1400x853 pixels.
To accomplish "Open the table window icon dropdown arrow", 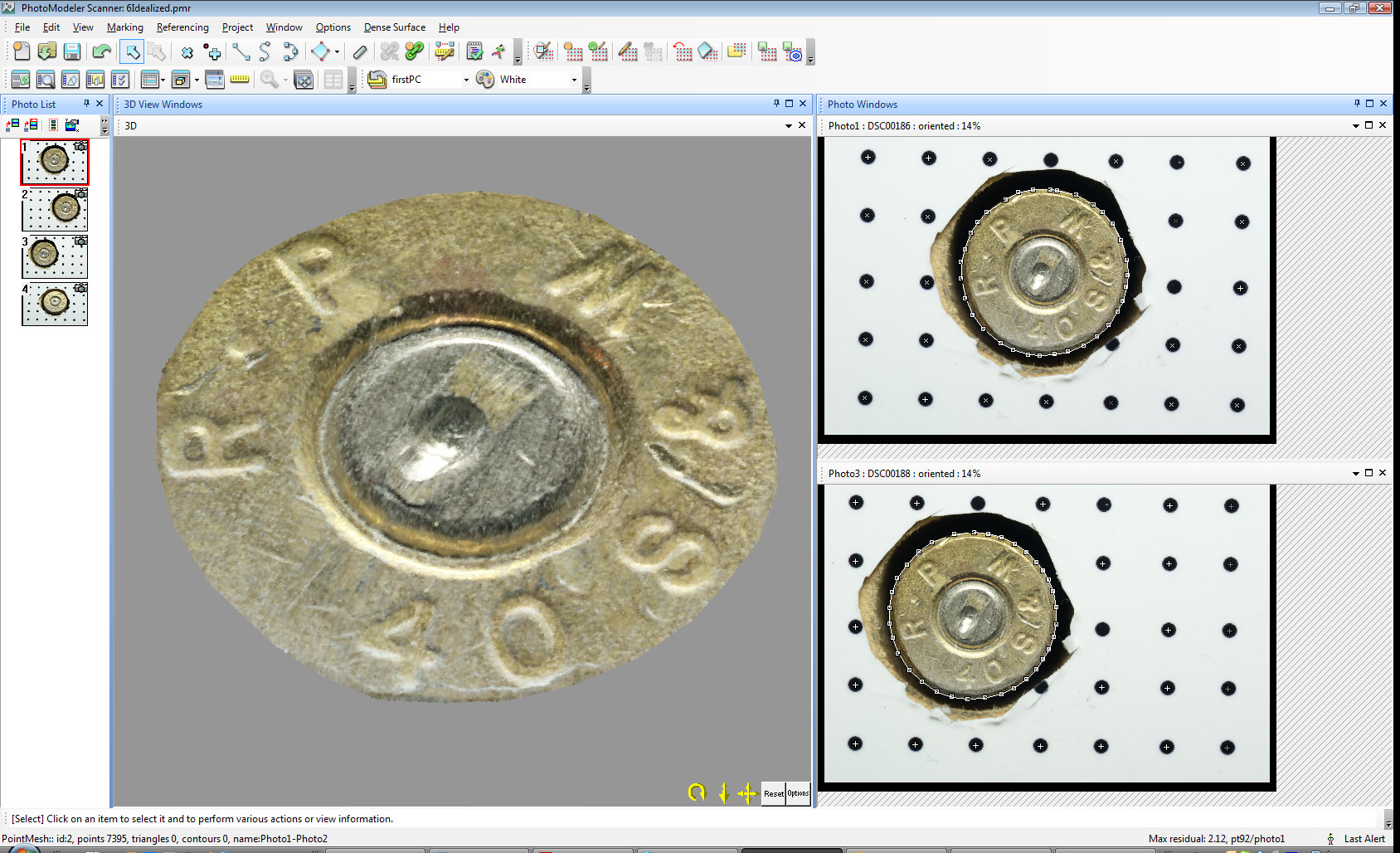I will (163, 80).
